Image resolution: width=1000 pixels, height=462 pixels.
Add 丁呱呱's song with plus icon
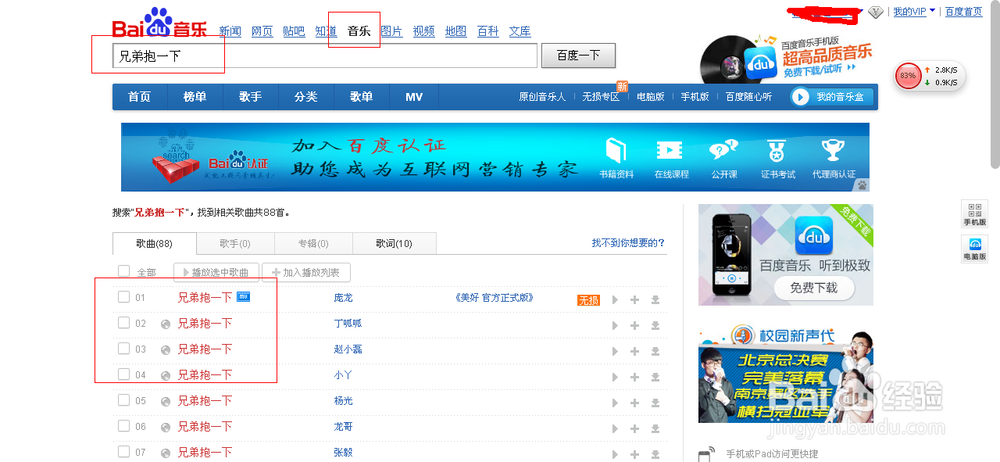tap(635, 325)
